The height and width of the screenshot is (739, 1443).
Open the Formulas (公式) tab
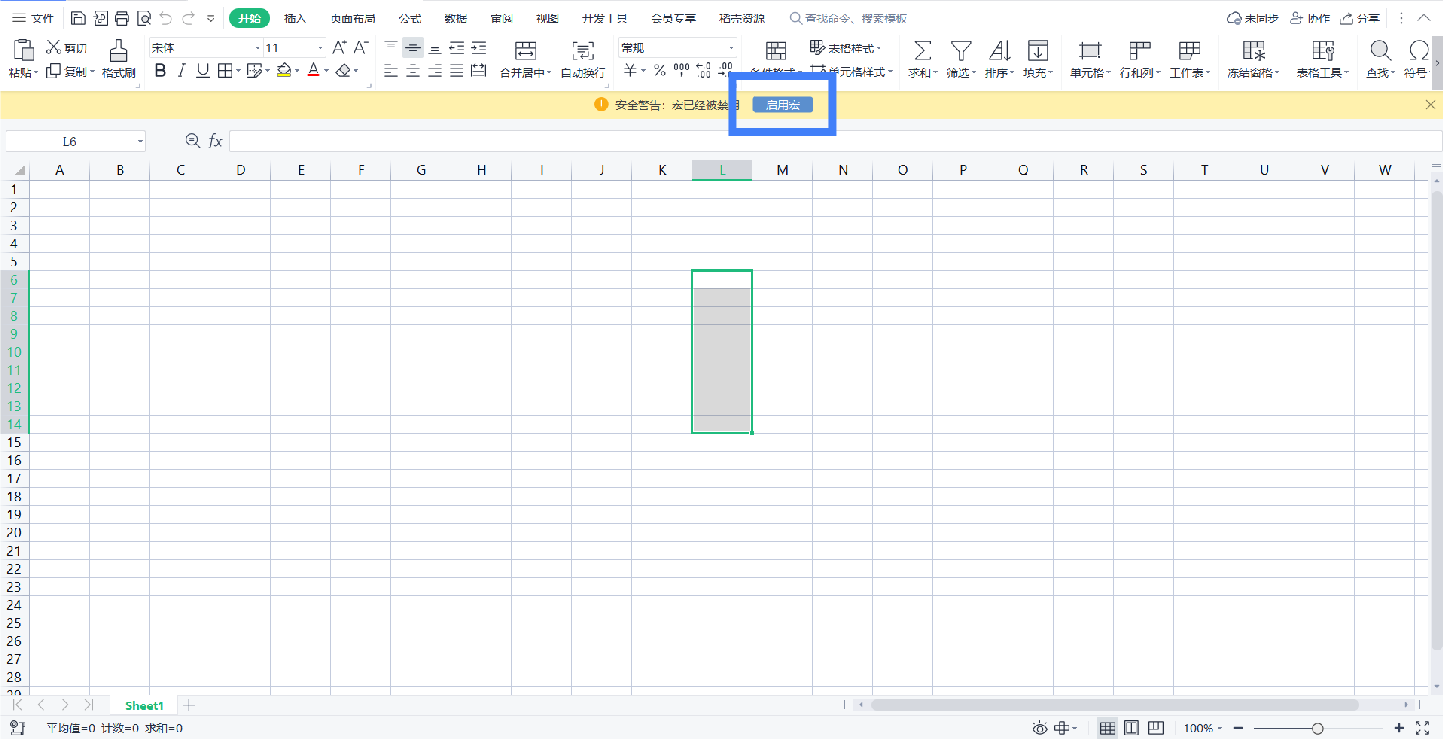tap(409, 18)
